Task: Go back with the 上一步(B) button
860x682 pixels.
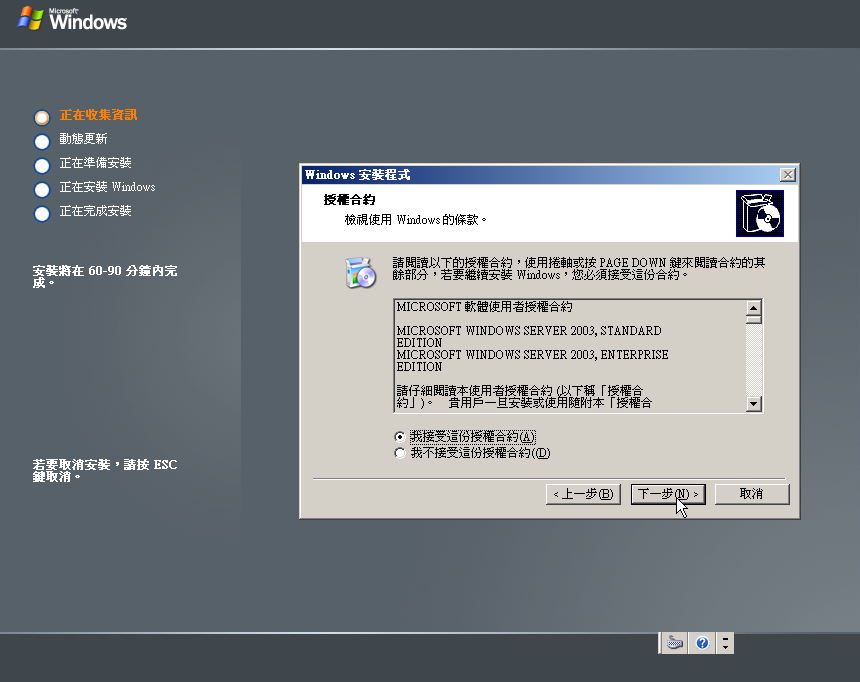Action: (x=583, y=494)
